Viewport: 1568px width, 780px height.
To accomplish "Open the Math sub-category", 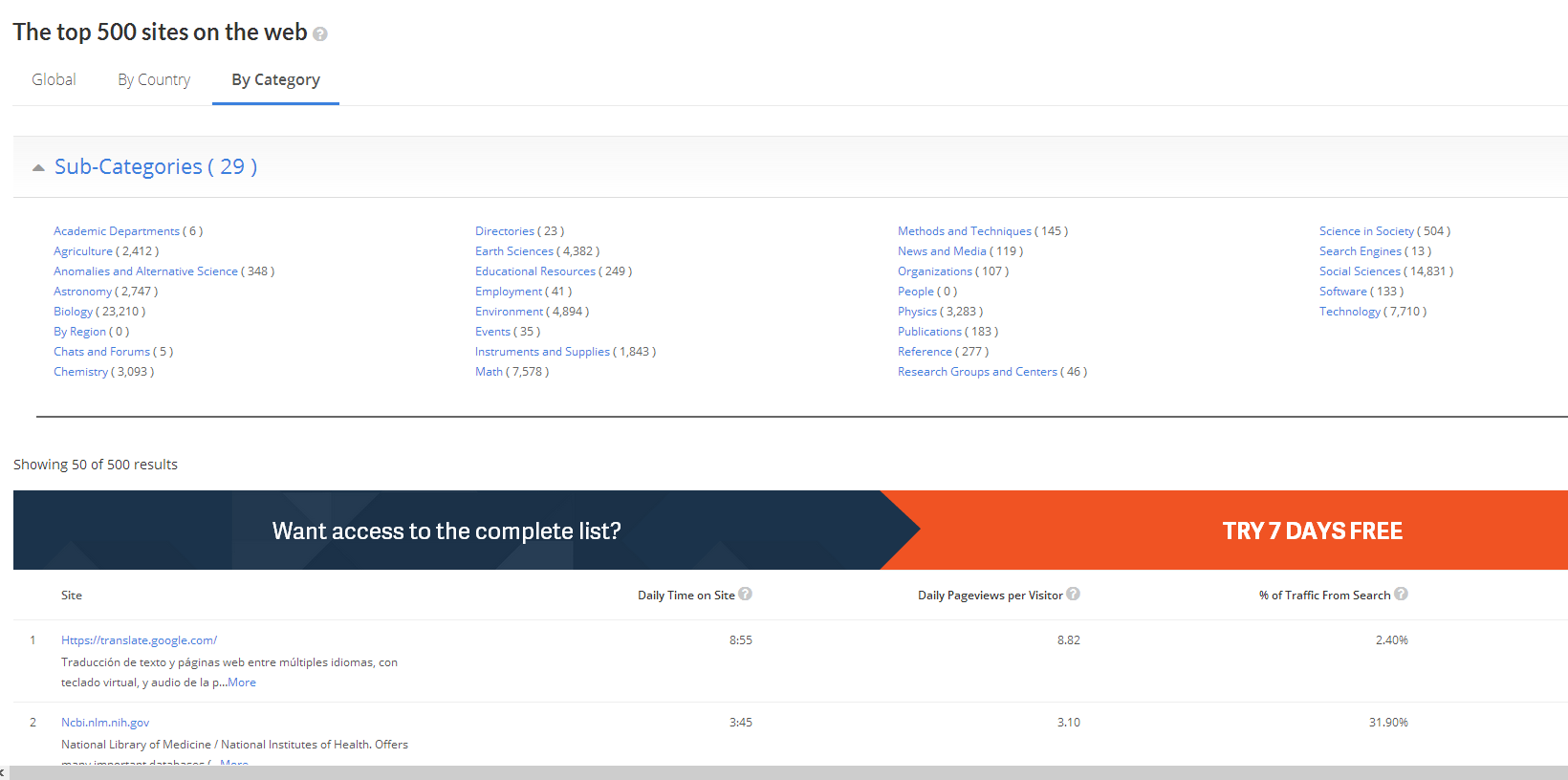I will tap(489, 372).
